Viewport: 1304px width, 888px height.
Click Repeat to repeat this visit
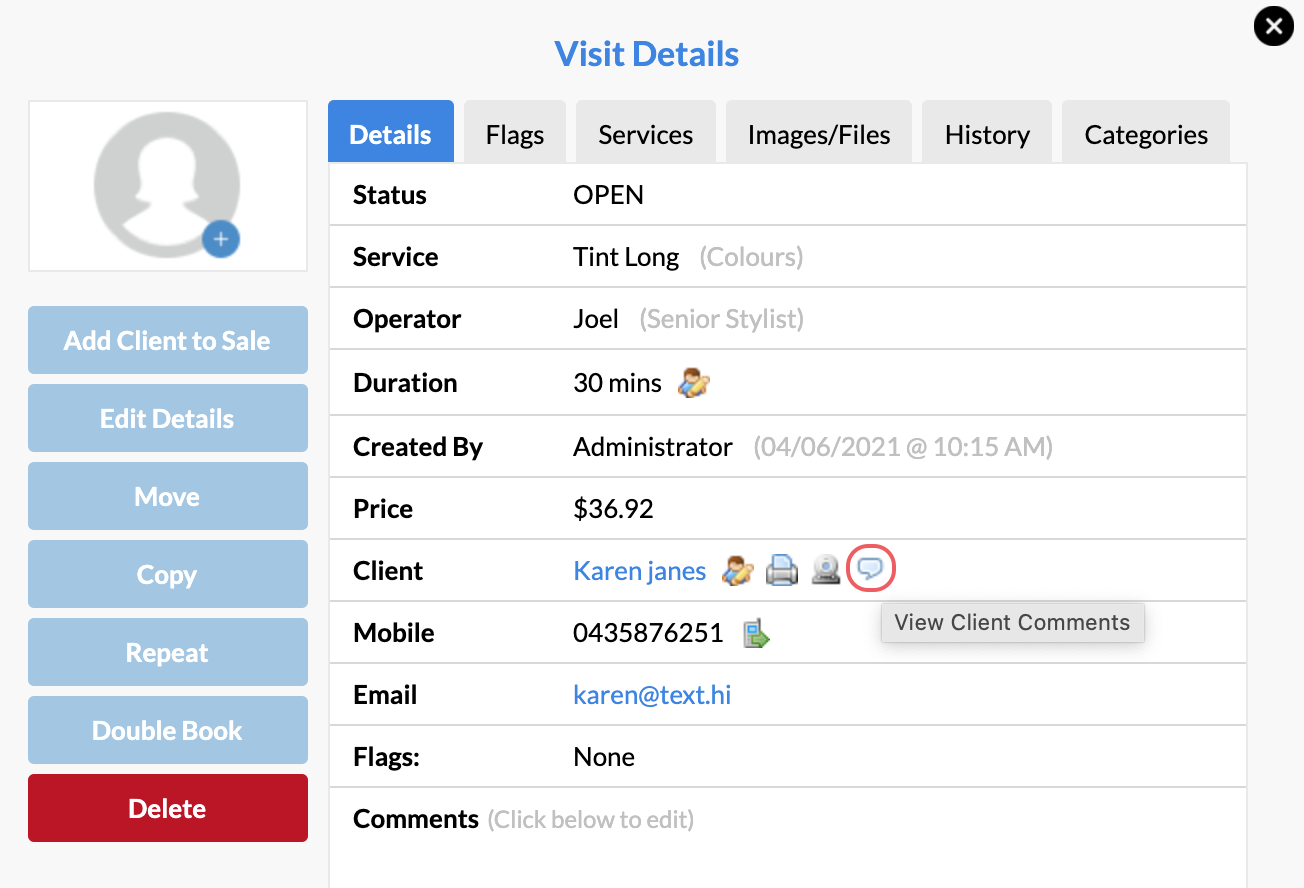pyautogui.click(x=167, y=652)
